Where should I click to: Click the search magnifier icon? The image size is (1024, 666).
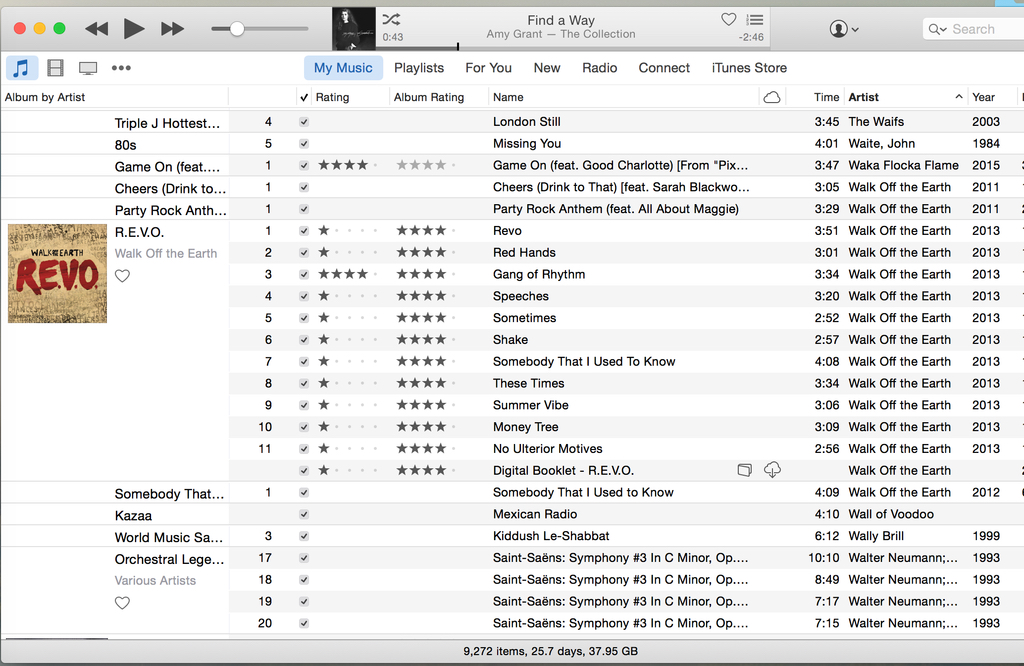point(937,29)
